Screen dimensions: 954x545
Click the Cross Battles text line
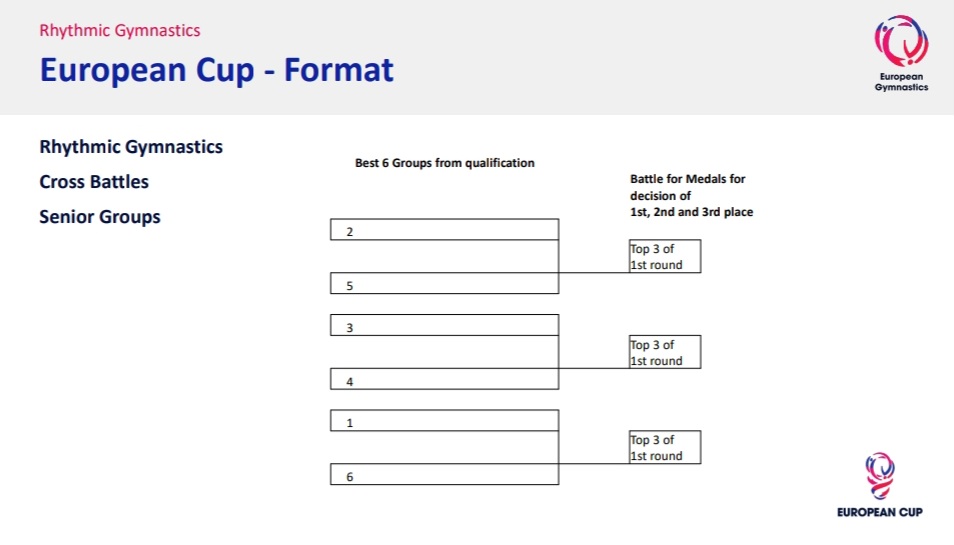(x=94, y=182)
